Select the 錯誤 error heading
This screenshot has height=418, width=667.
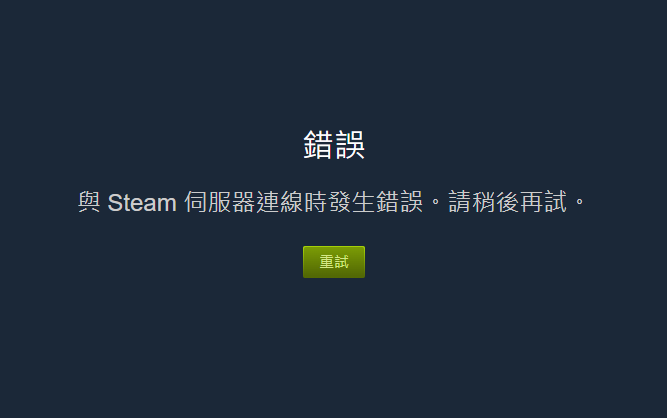(x=334, y=145)
